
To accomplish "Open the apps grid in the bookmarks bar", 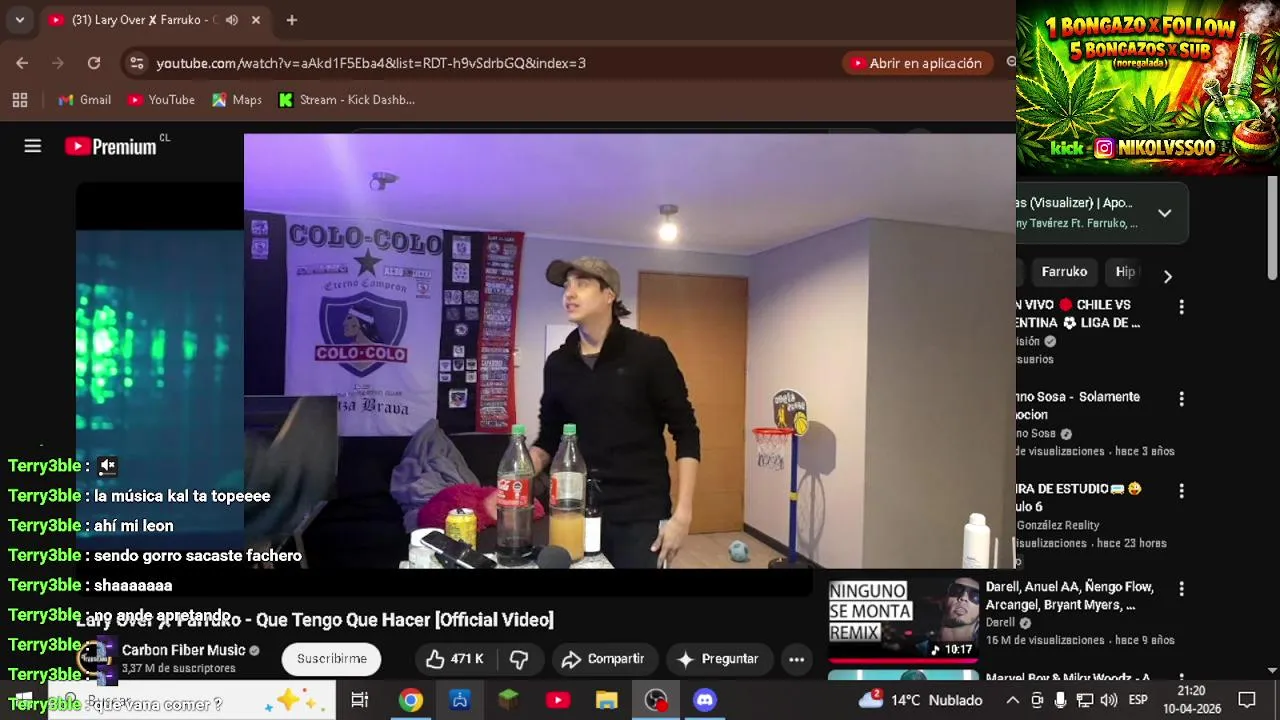I will pos(19,100).
